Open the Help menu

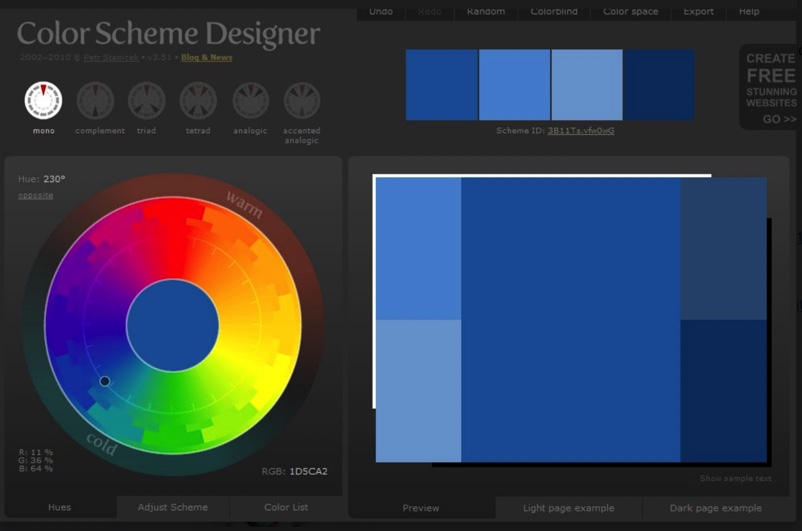749,11
